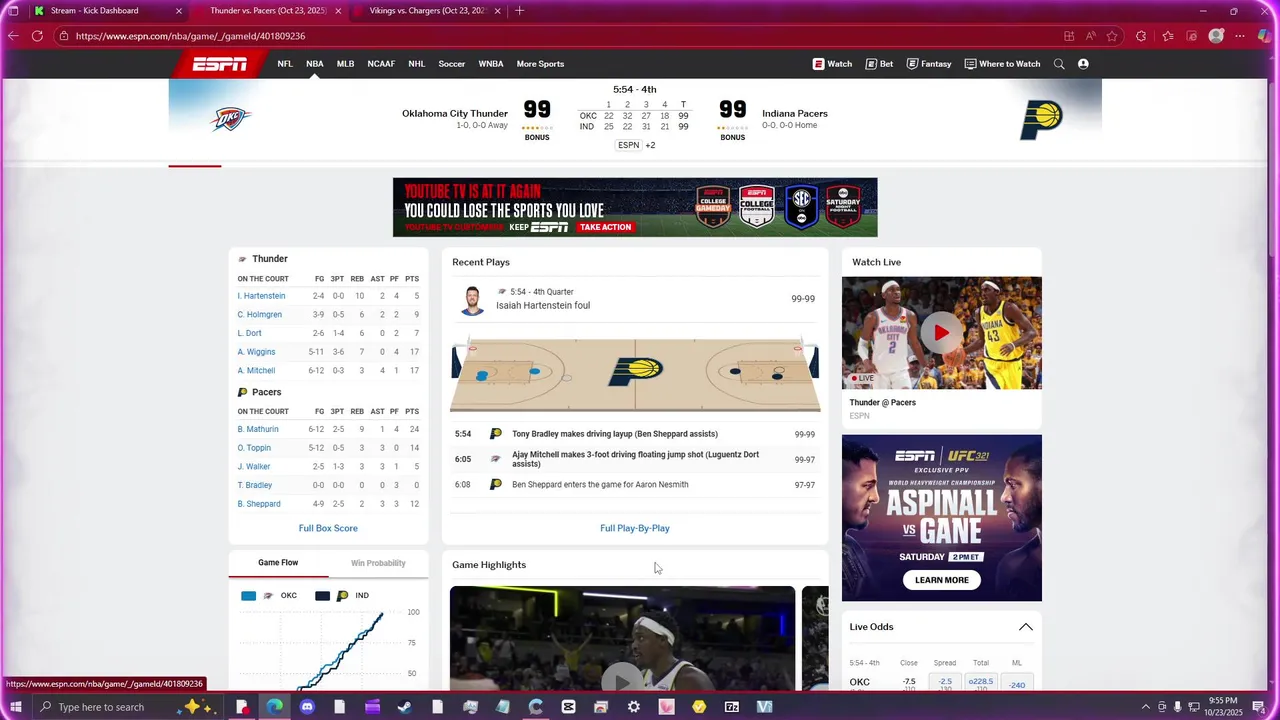Switch to the Win Probability tab
This screenshot has height=720, width=1280.
(x=378, y=563)
